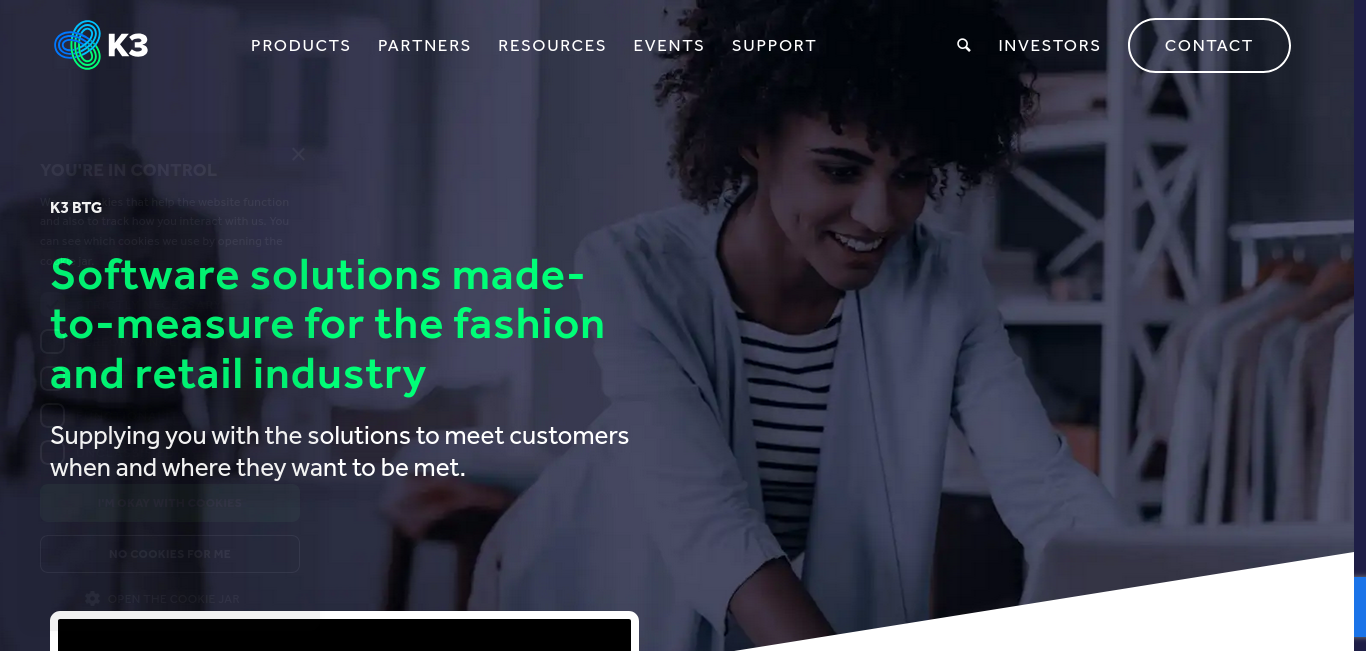Click the black video frame at bottom
The height and width of the screenshot is (651, 1366).
(344, 634)
